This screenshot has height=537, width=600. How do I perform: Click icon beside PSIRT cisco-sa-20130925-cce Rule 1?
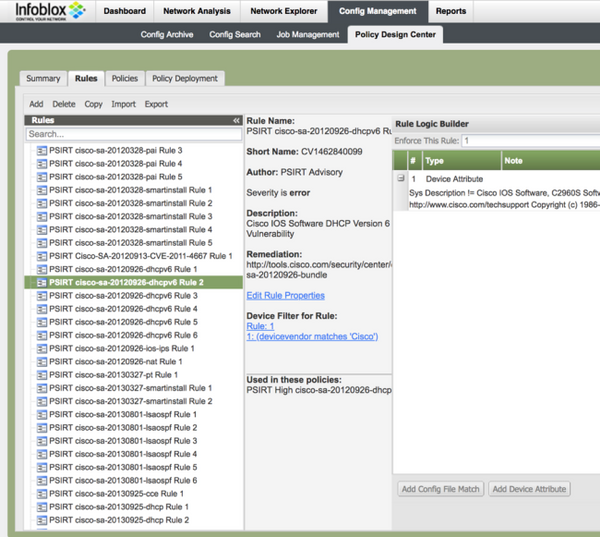(x=42, y=493)
